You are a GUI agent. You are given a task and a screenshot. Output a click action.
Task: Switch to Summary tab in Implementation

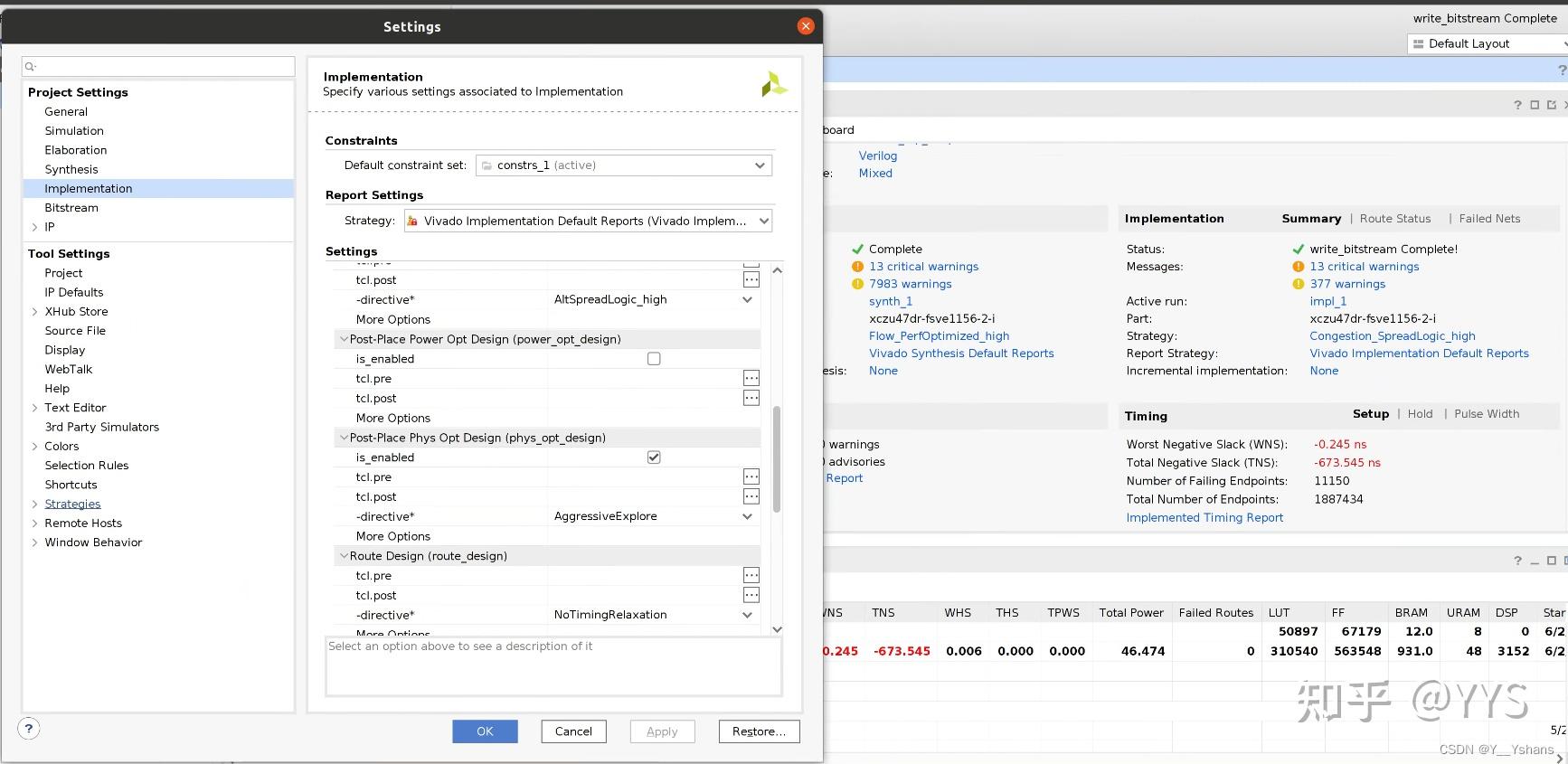[x=1311, y=219]
